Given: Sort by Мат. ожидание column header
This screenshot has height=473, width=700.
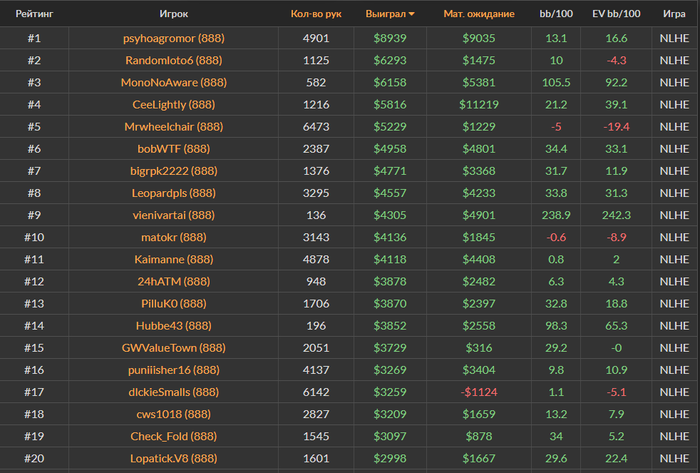Looking at the screenshot, I should click(479, 15).
